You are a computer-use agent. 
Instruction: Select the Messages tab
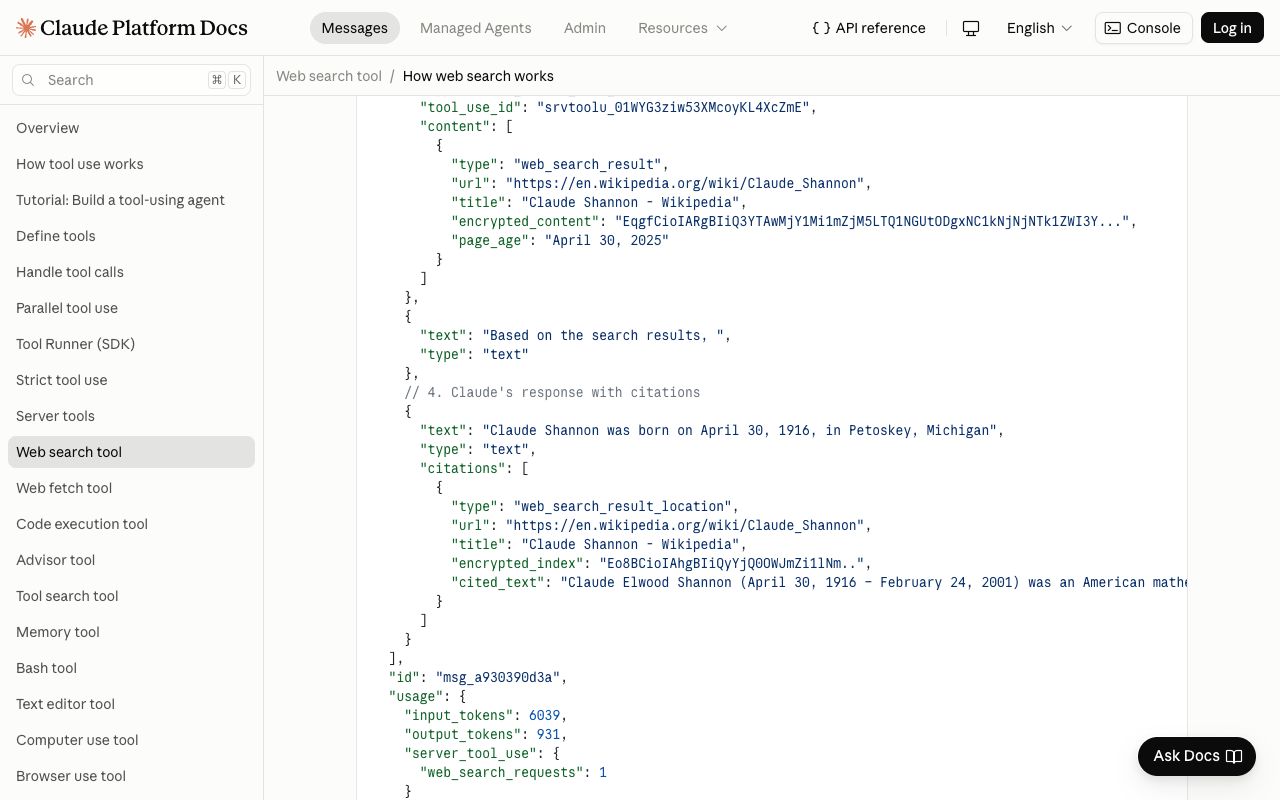click(x=354, y=28)
